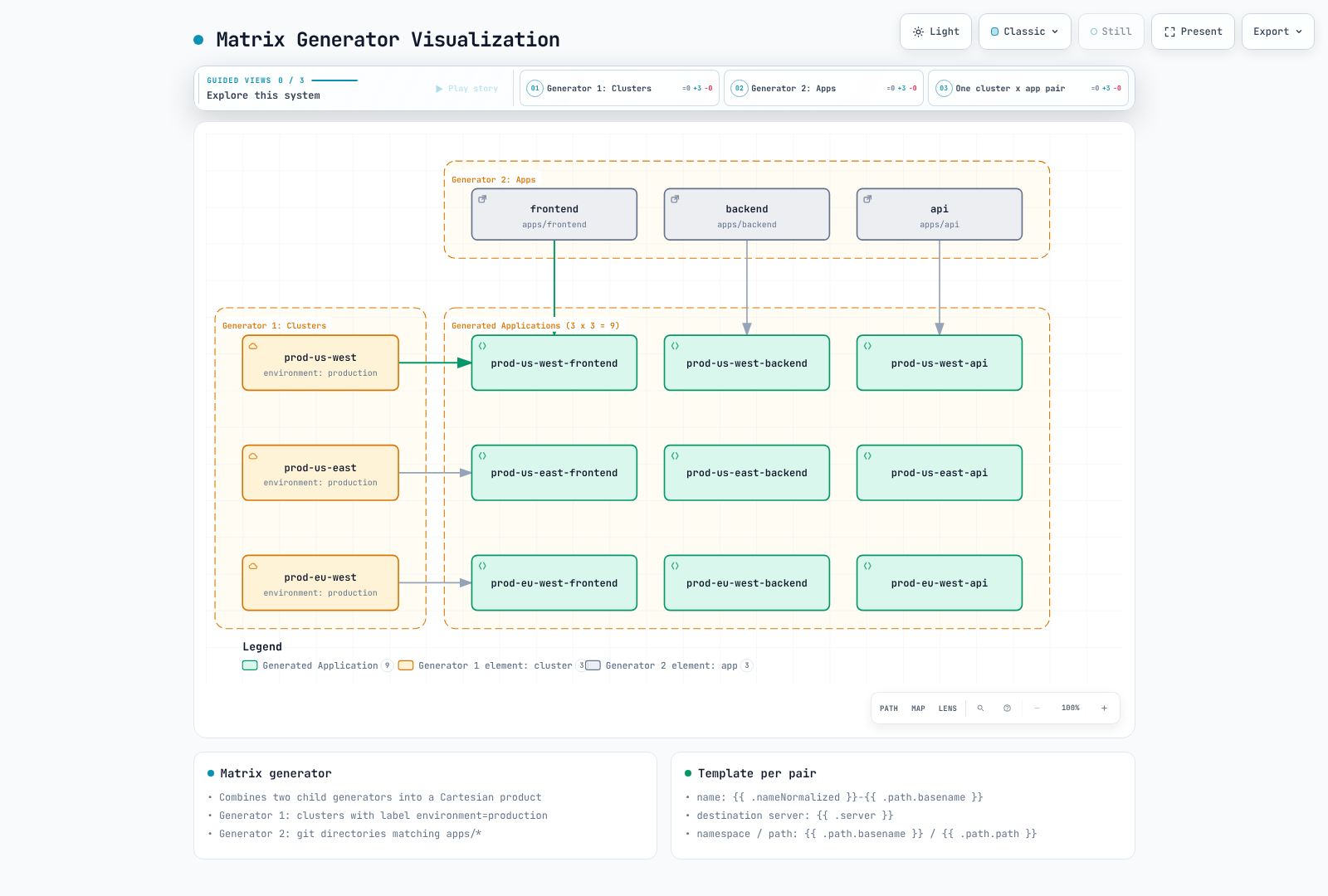Click the cloud icon on prod-us-west cluster
1328x896 pixels.
click(x=253, y=346)
